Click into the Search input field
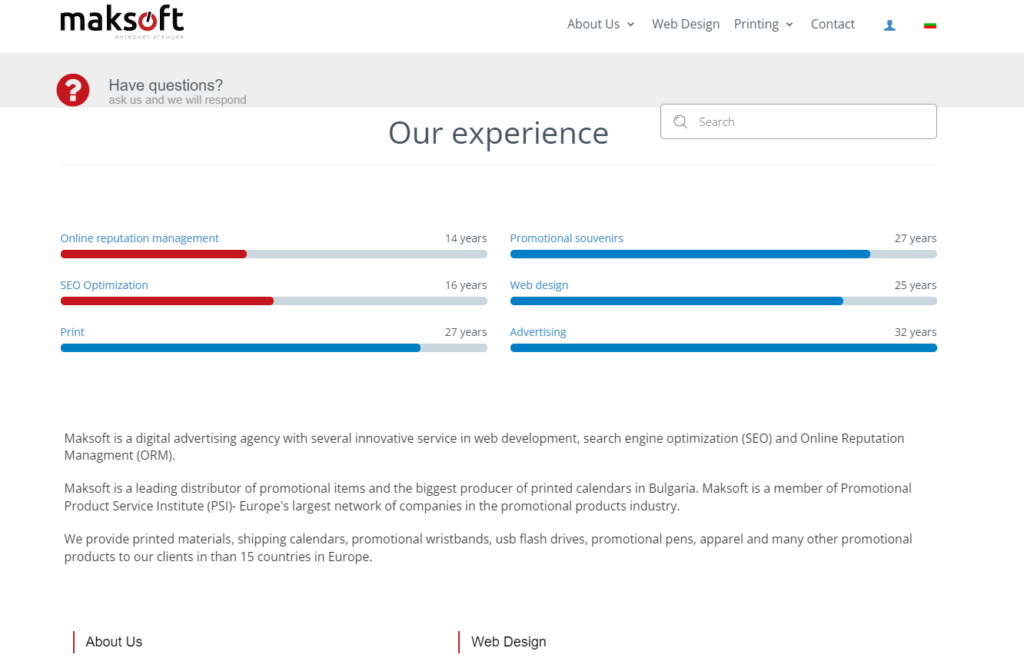Image resolution: width=1024 pixels, height=668 pixels. click(798, 121)
